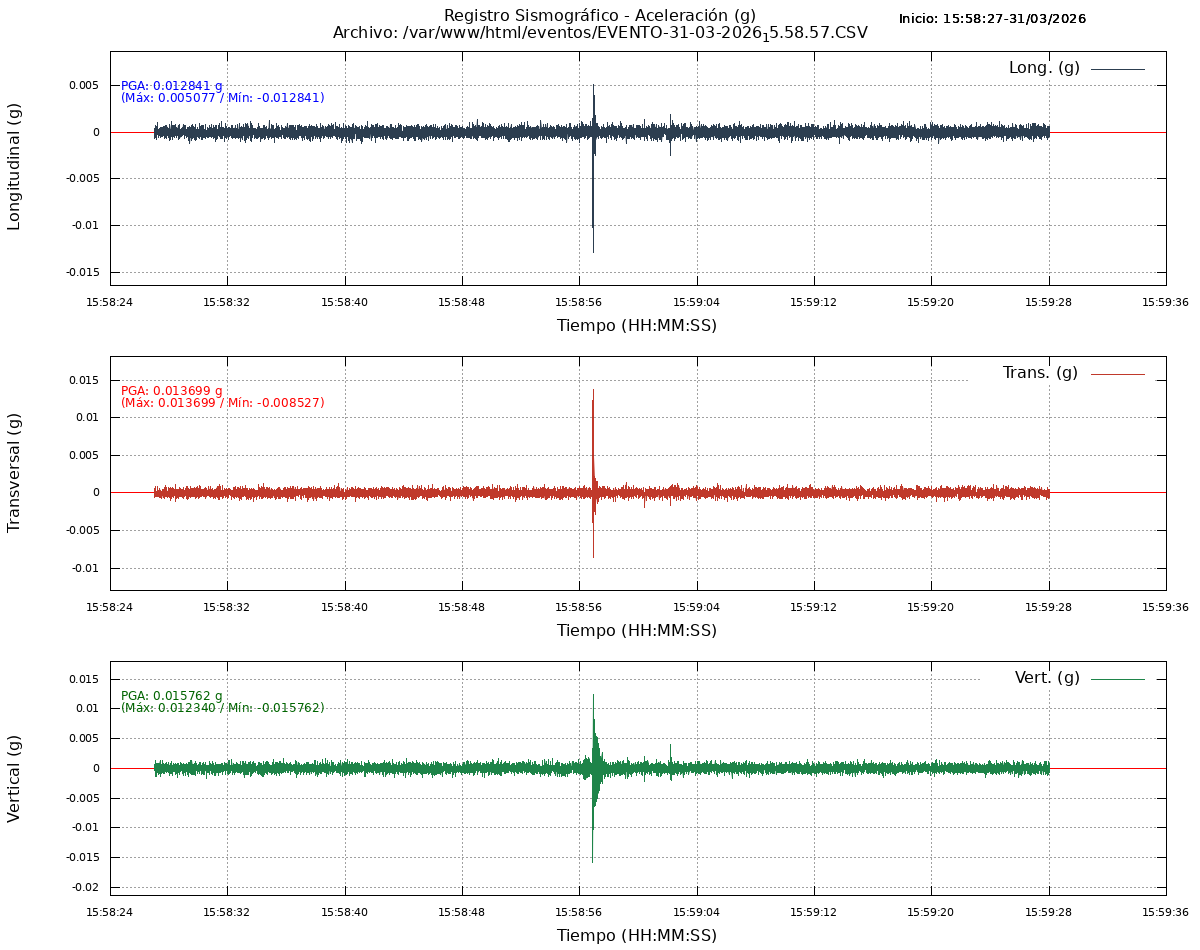Click the blue PGA 0.012841 g value
The image size is (1200, 950).
click(171, 86)
